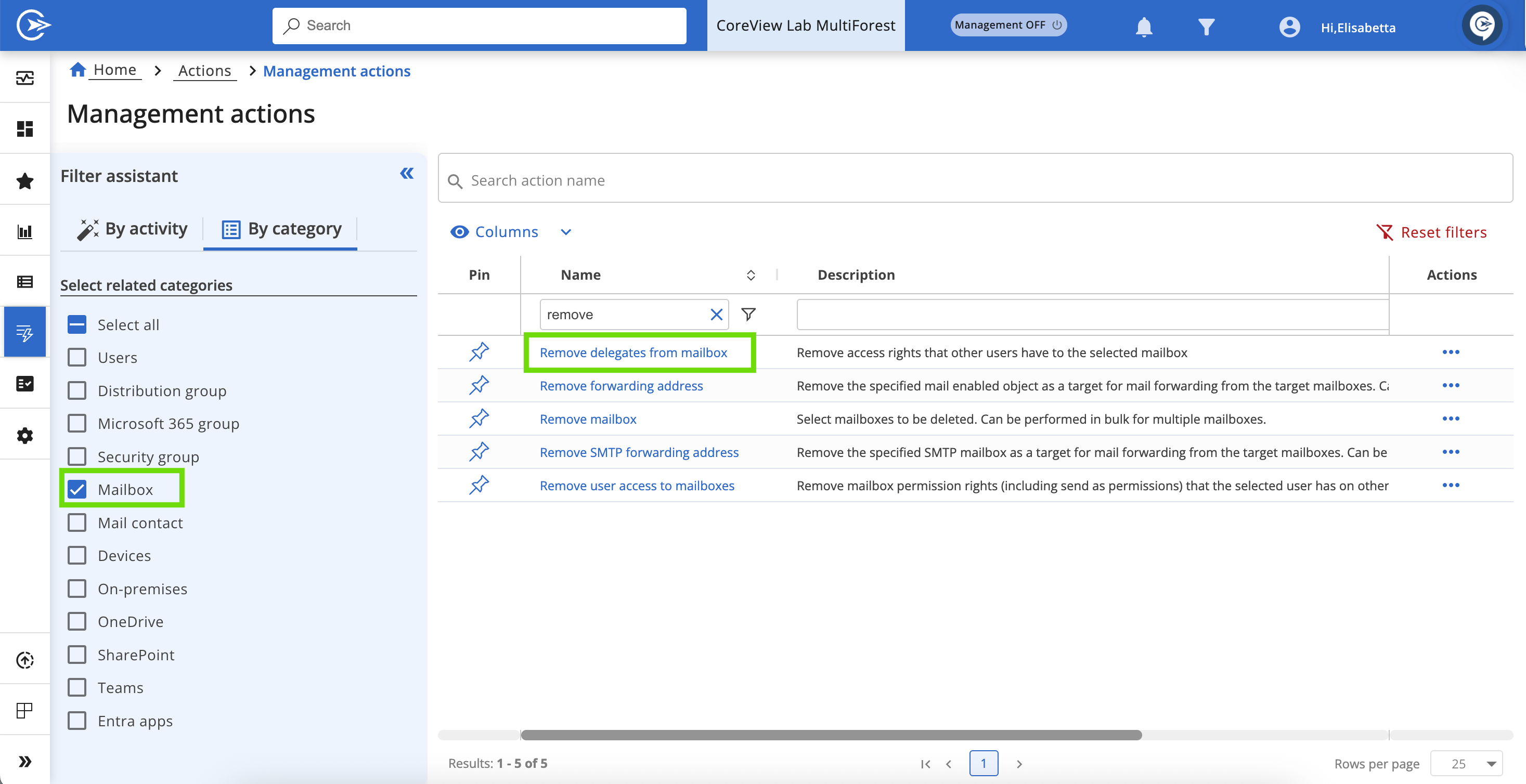Toggle the Management OFF switch
Viewport: 1526px width, 784px height.
coord(1008,25)
